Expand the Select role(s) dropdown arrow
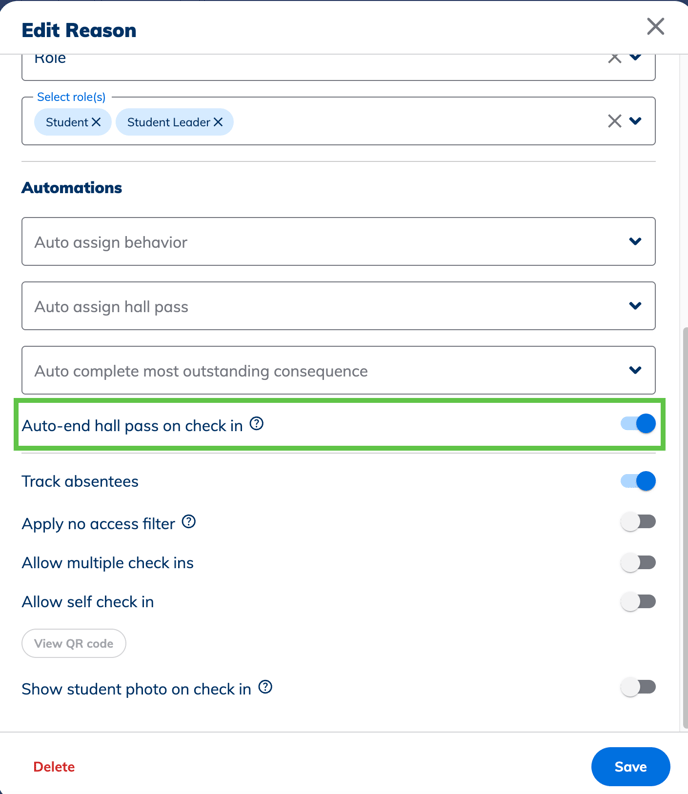Screen dimensions: 688x794 click(635, 121)
